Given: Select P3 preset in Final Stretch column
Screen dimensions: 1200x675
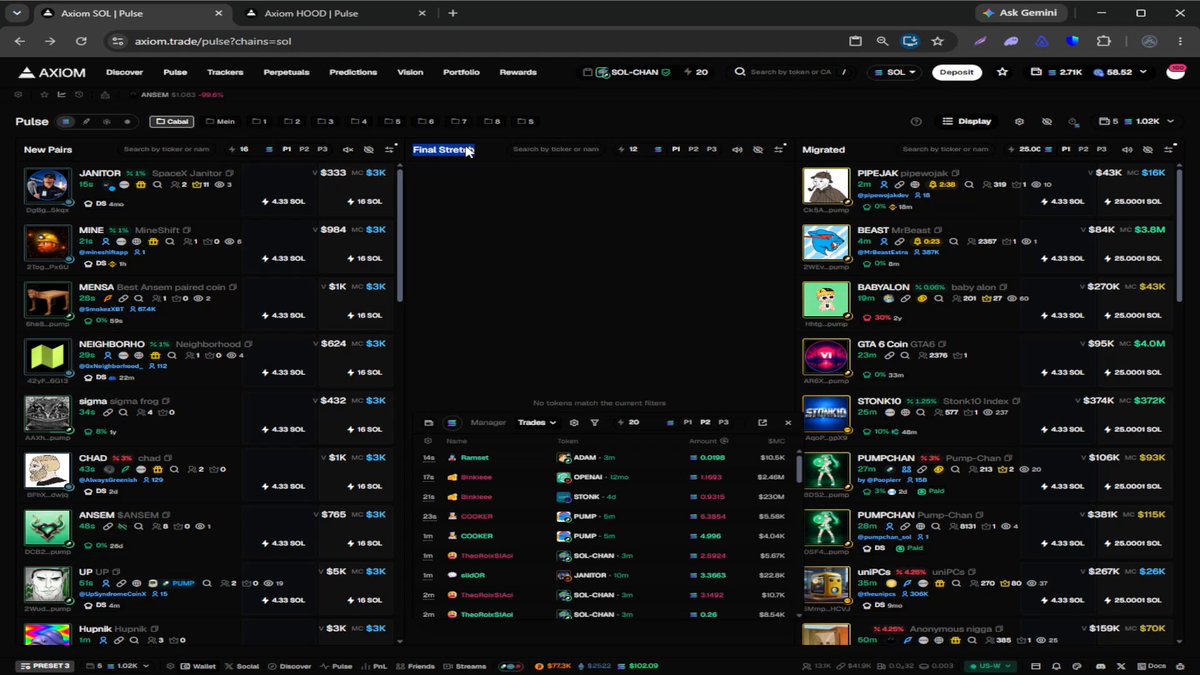Looking at the screenshot, I should point(711,149).
